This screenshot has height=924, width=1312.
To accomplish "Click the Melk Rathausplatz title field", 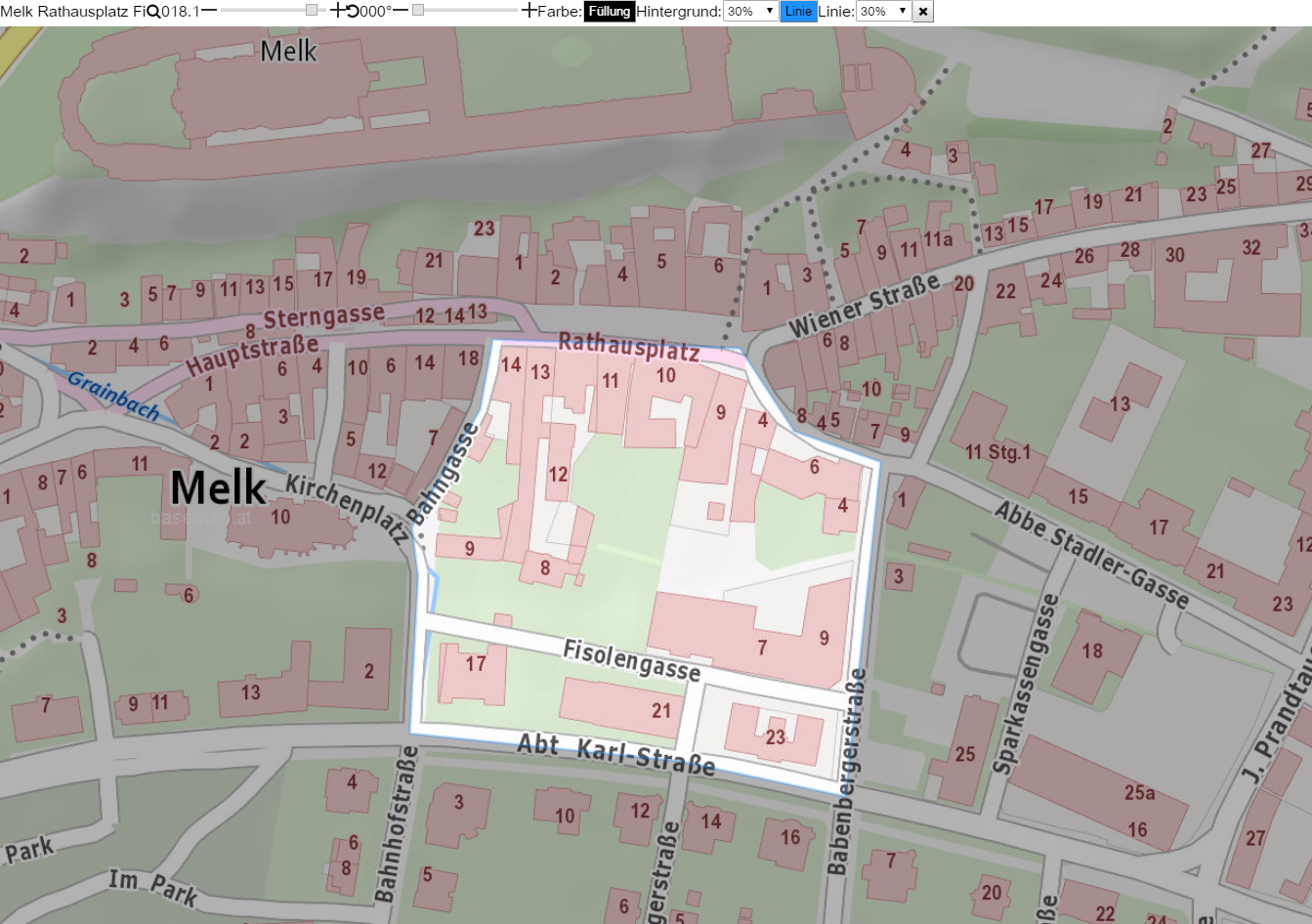I will (72, 12).
